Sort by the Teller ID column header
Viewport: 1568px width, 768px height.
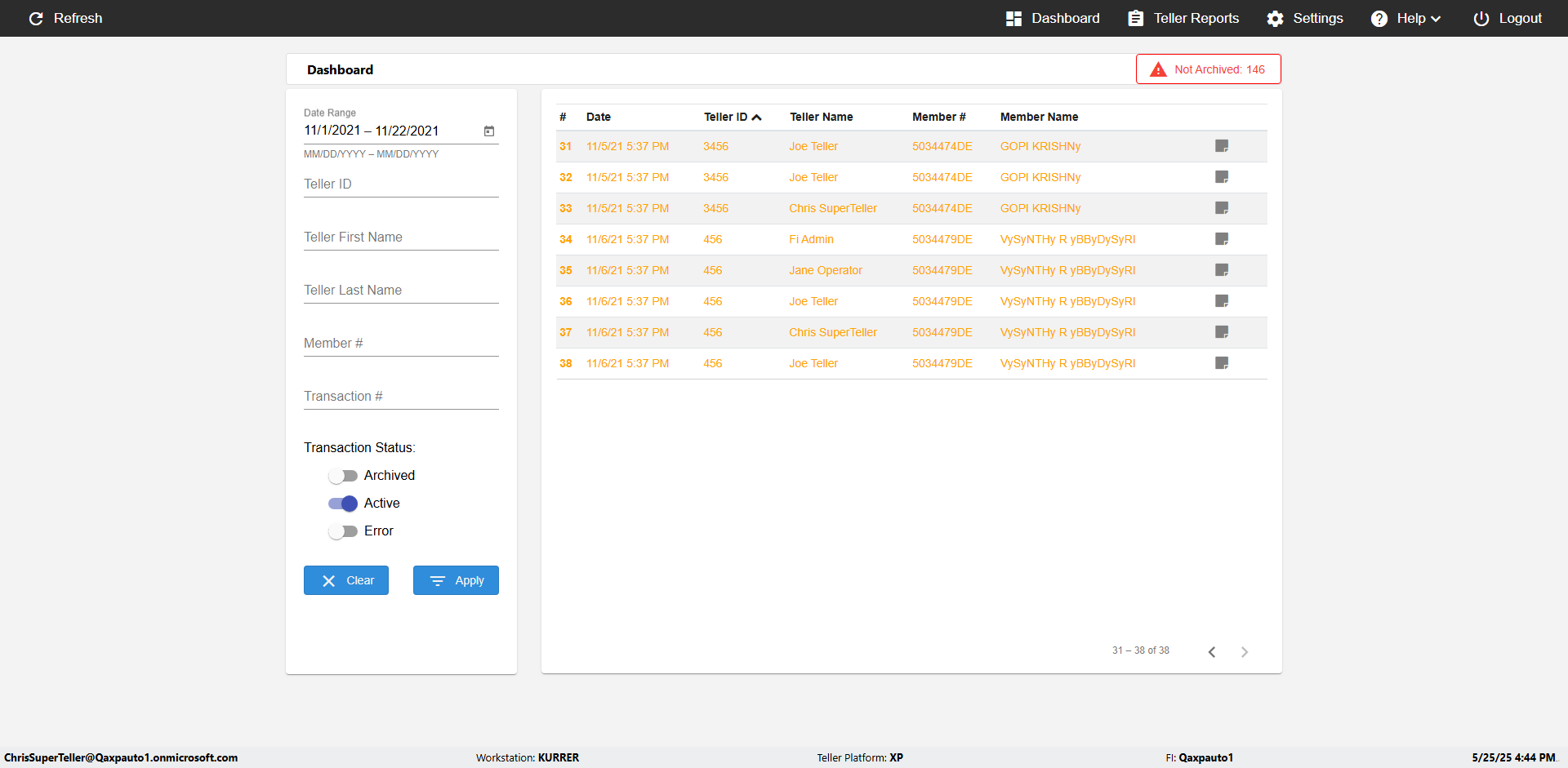pyautogui.click(x=732, y=117)
